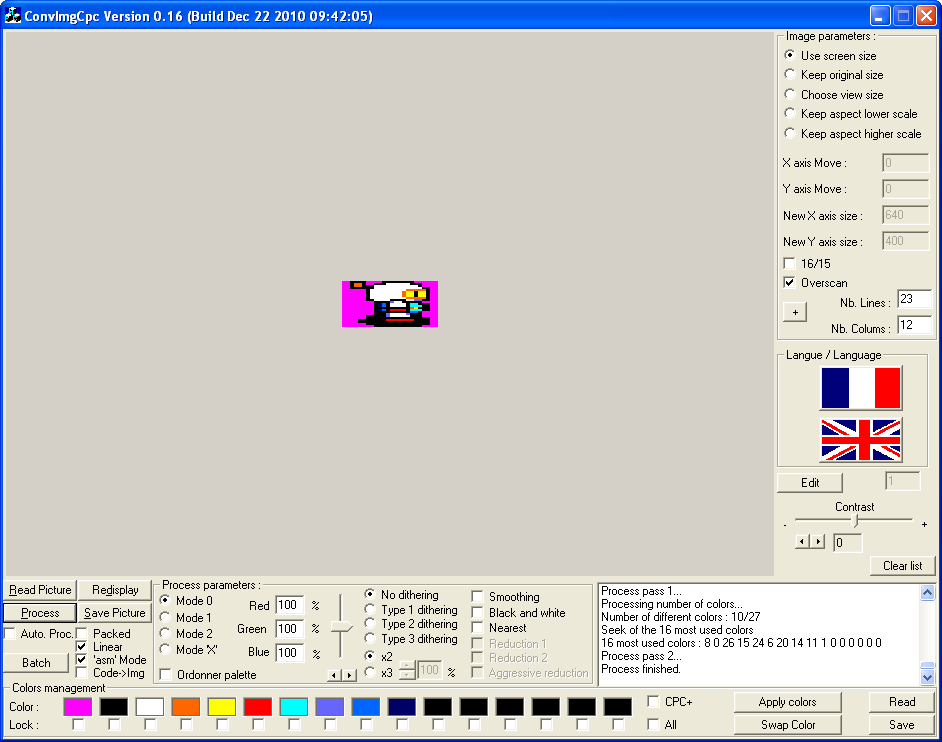942x742 pixels.
Task: Click the RGB slider left arrow button
Action: click(335, 675)
